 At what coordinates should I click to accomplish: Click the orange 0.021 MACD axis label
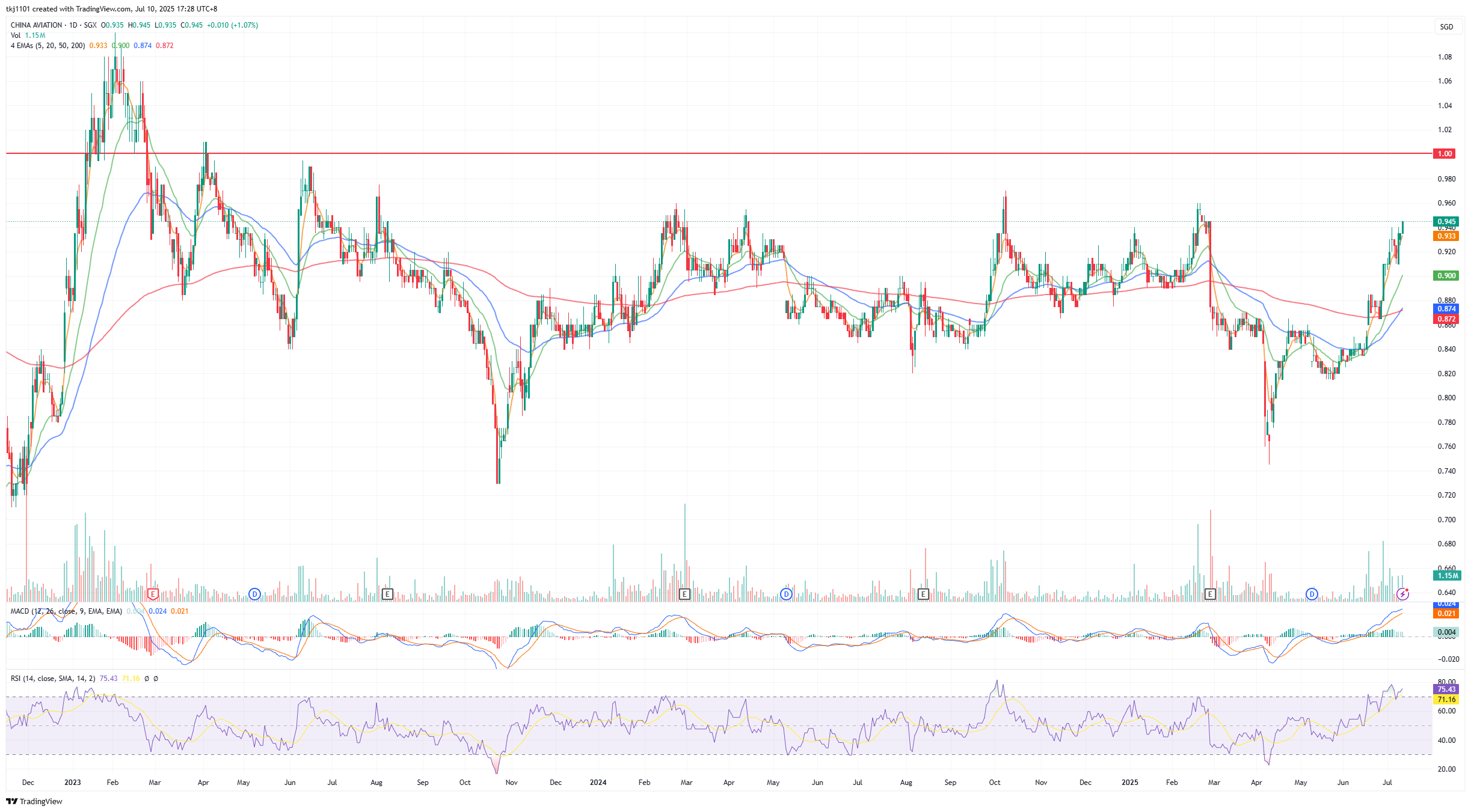(1446, 614)
